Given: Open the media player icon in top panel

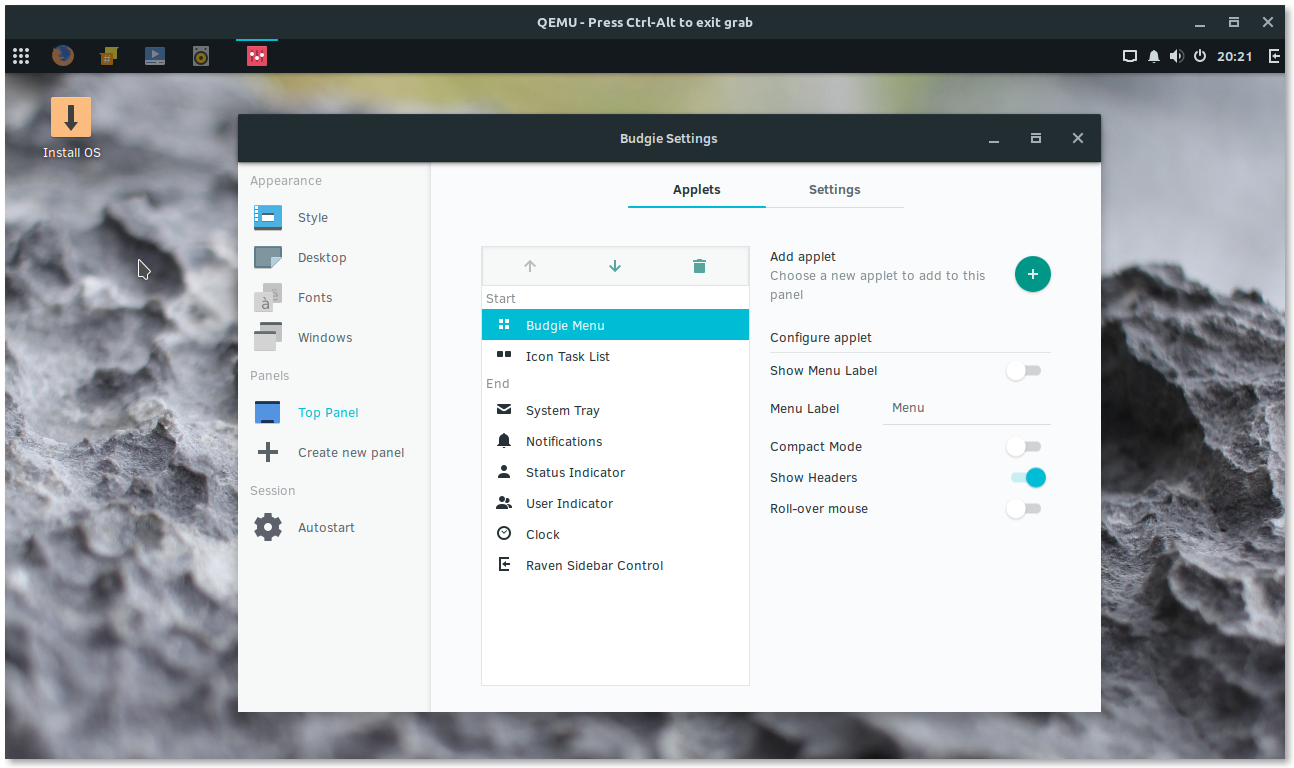Looking at the screenshot, I should [x=155, y=56].
